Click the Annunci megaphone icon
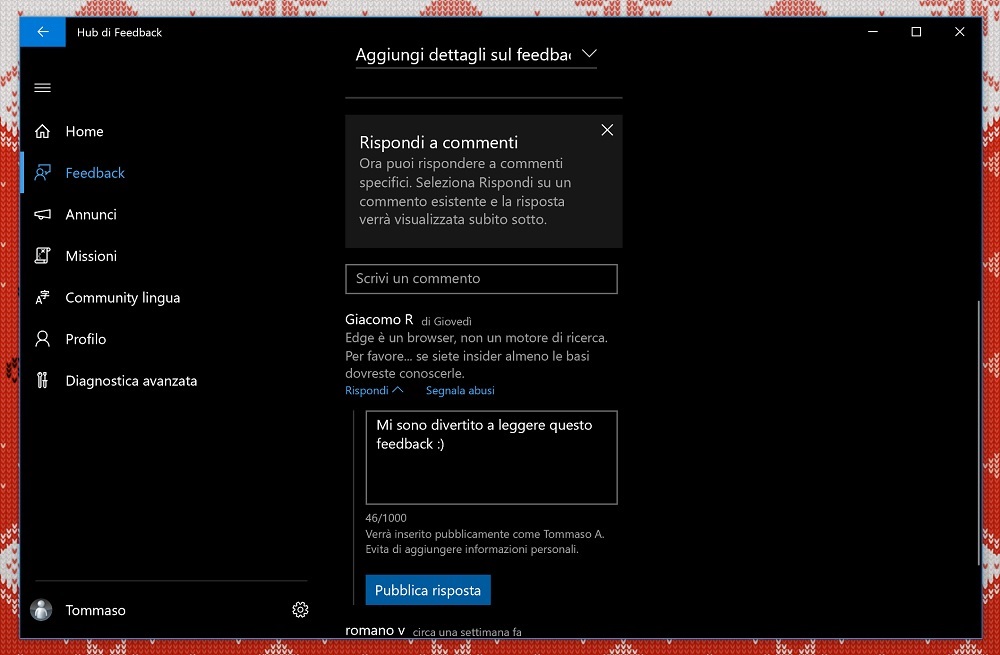Screen dimensions: 1000x655 pyautogui.click(x=43, y=214)
